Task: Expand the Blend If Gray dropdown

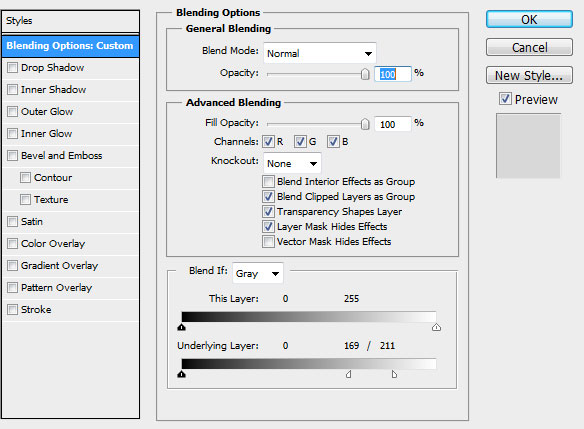Action: 258,274
